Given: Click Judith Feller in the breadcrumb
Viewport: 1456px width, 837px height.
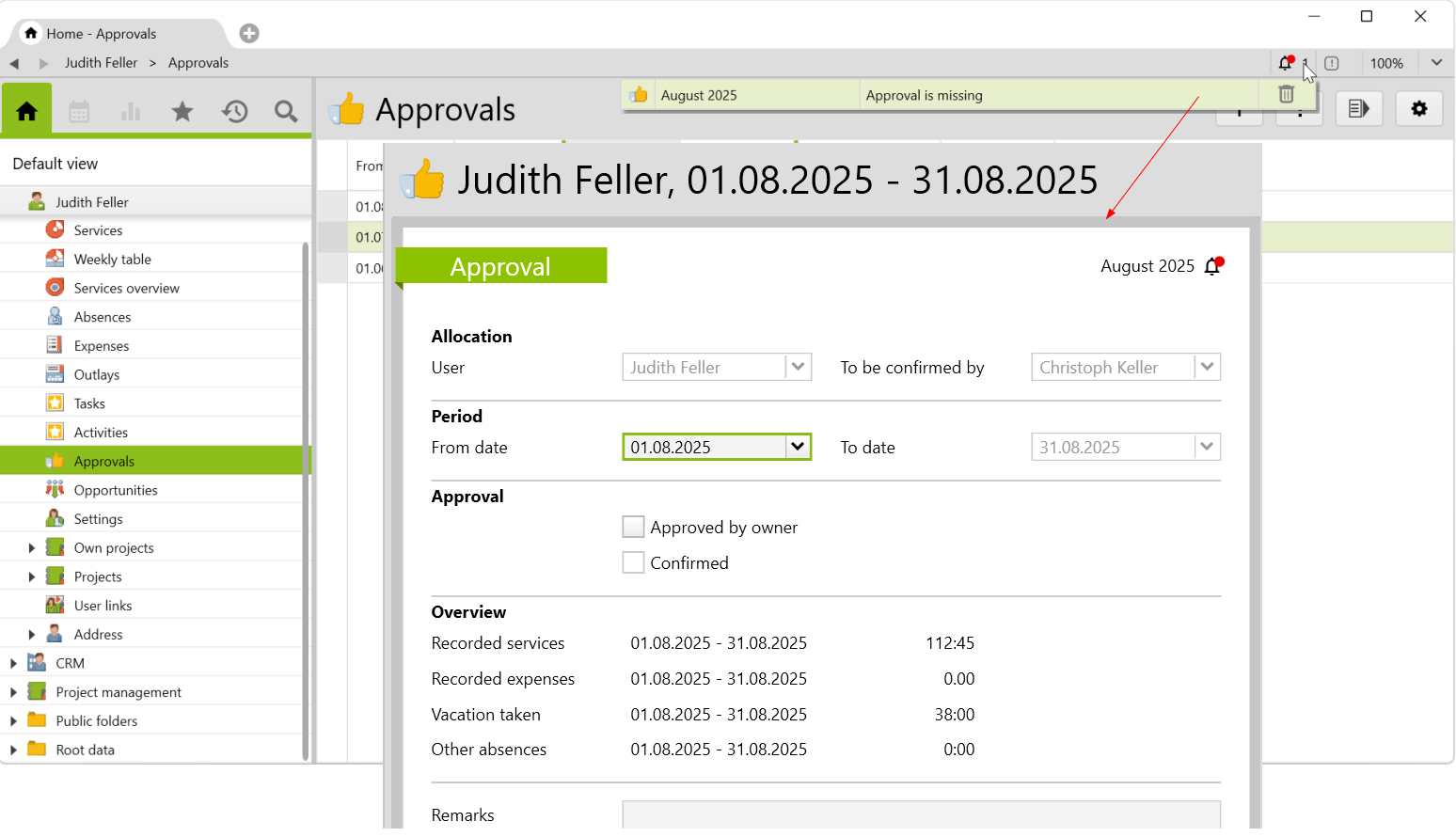Looking at the screenshot, I should click(x=101, y=63).
